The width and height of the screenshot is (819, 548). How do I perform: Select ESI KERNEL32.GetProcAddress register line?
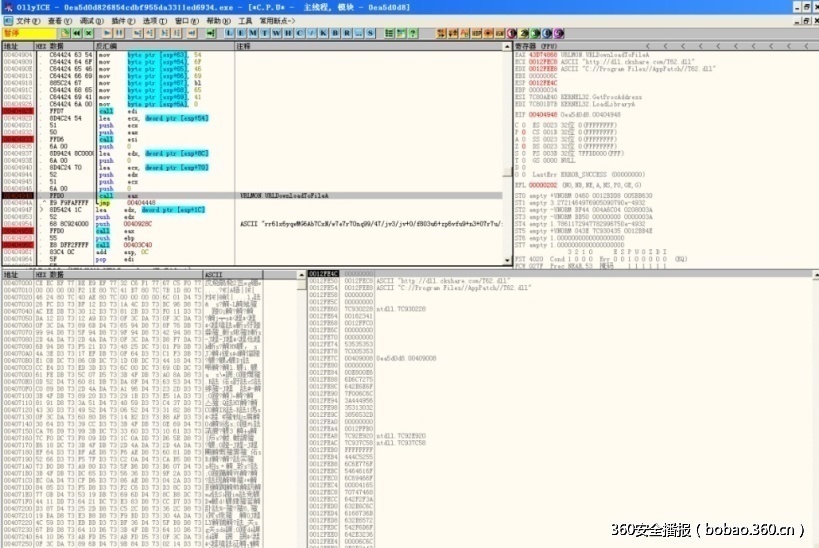pos(578,97)
